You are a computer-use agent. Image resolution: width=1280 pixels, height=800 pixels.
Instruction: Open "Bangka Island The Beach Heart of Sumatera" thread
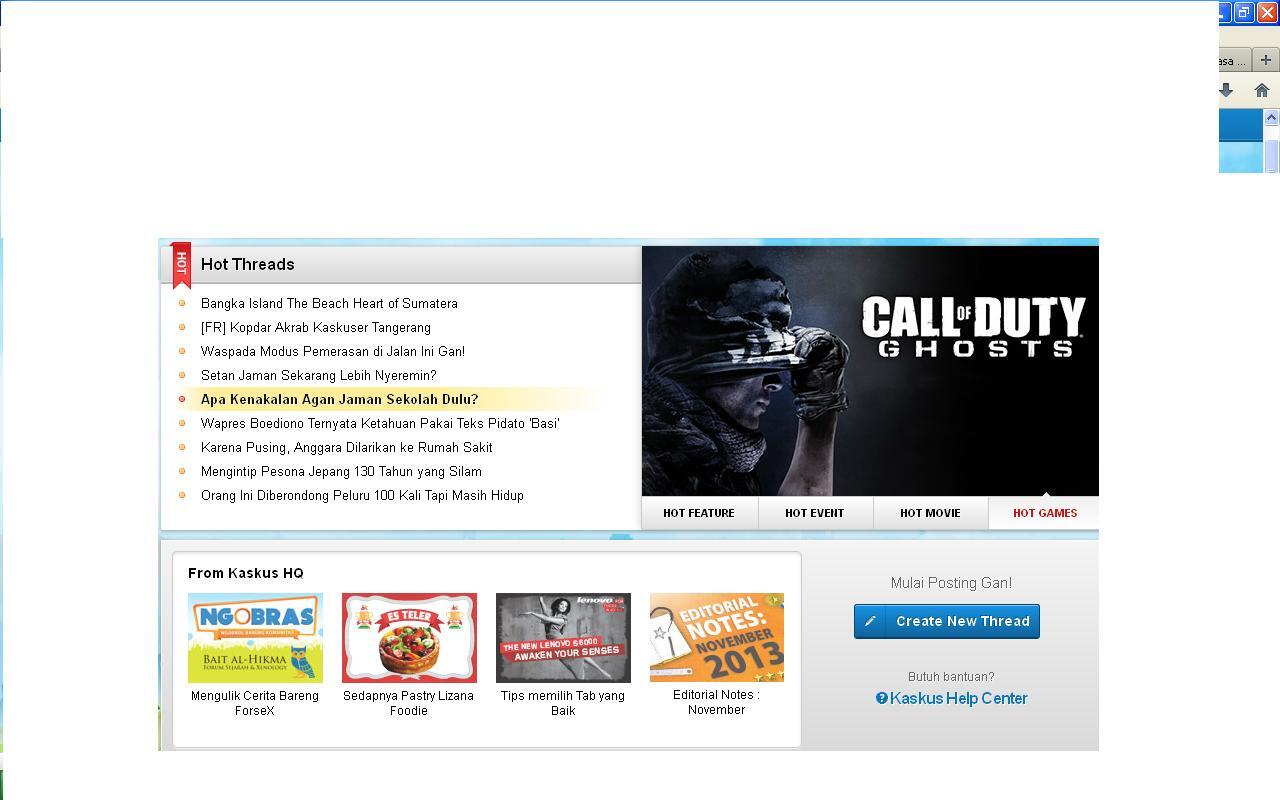click(x=329, y=303)
